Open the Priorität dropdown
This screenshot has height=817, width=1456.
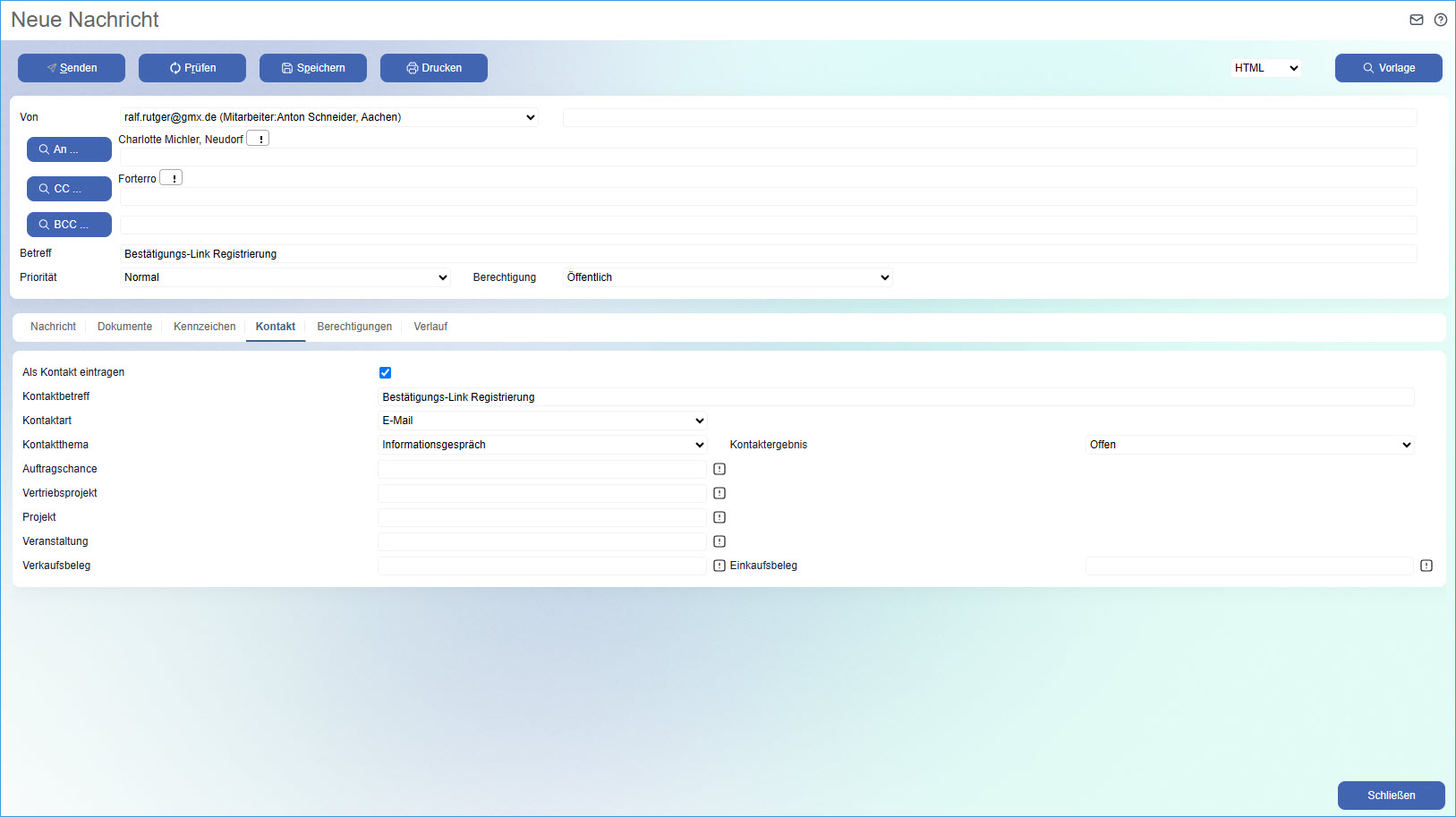pos(285,277)
